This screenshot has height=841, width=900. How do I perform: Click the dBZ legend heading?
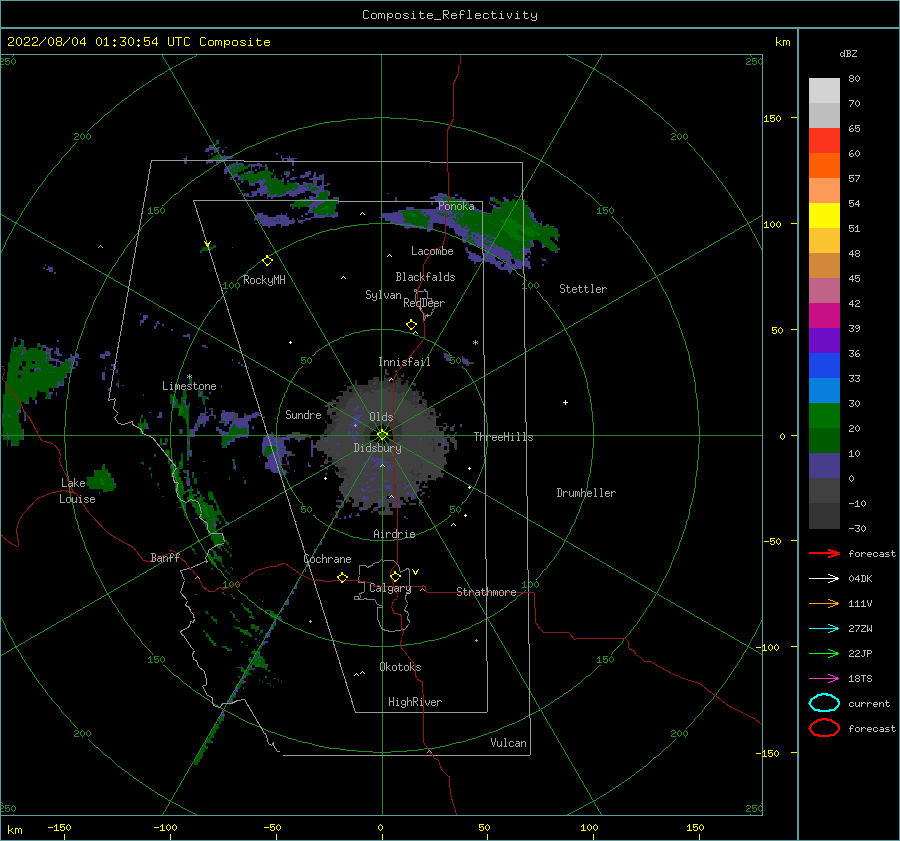(848, 53)
